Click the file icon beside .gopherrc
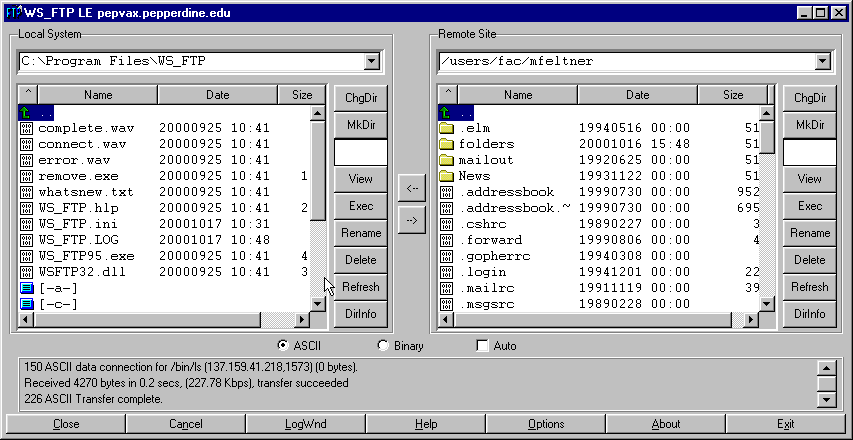 point(446,256)
